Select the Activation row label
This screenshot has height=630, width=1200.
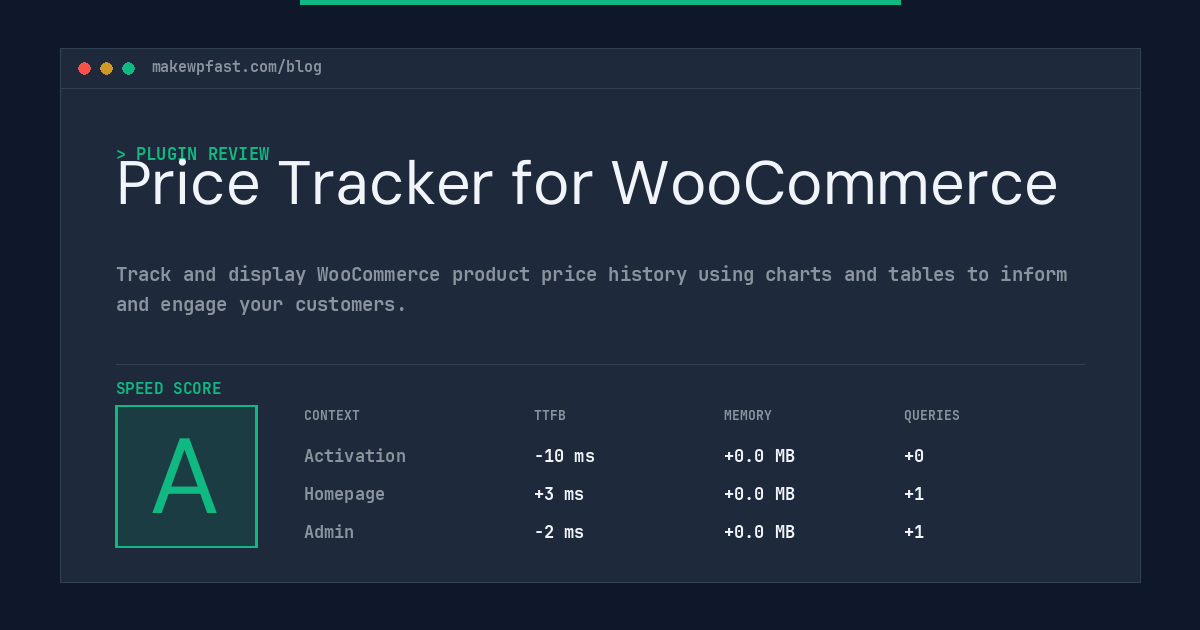[355, 456]
